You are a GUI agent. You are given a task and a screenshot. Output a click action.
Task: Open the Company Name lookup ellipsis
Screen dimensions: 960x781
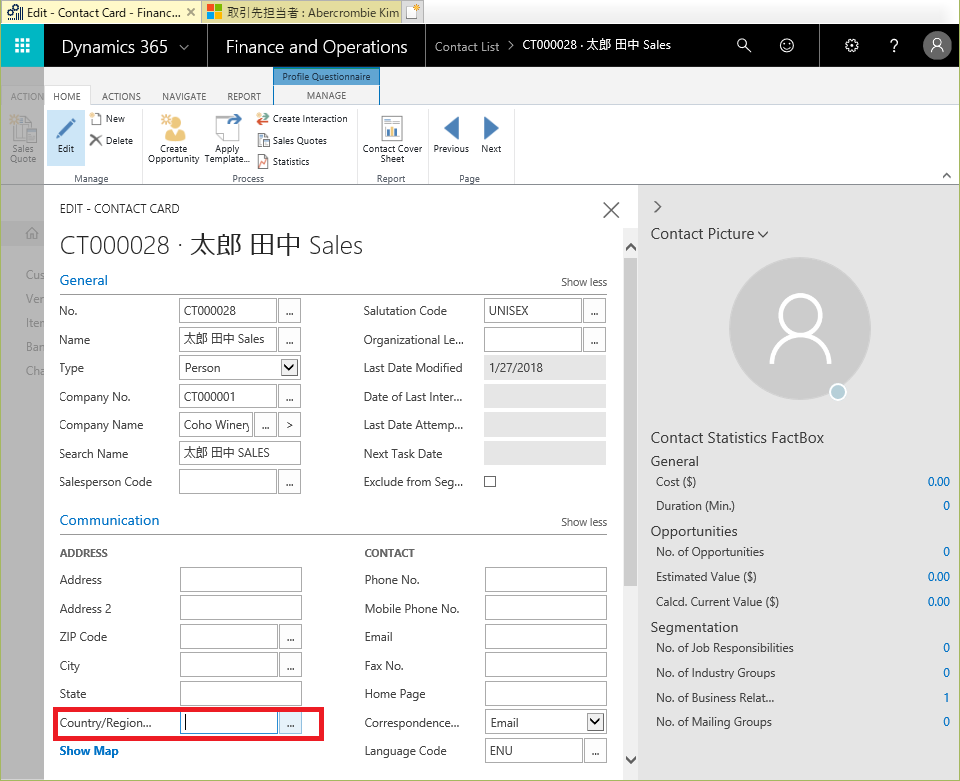(265, 425)
